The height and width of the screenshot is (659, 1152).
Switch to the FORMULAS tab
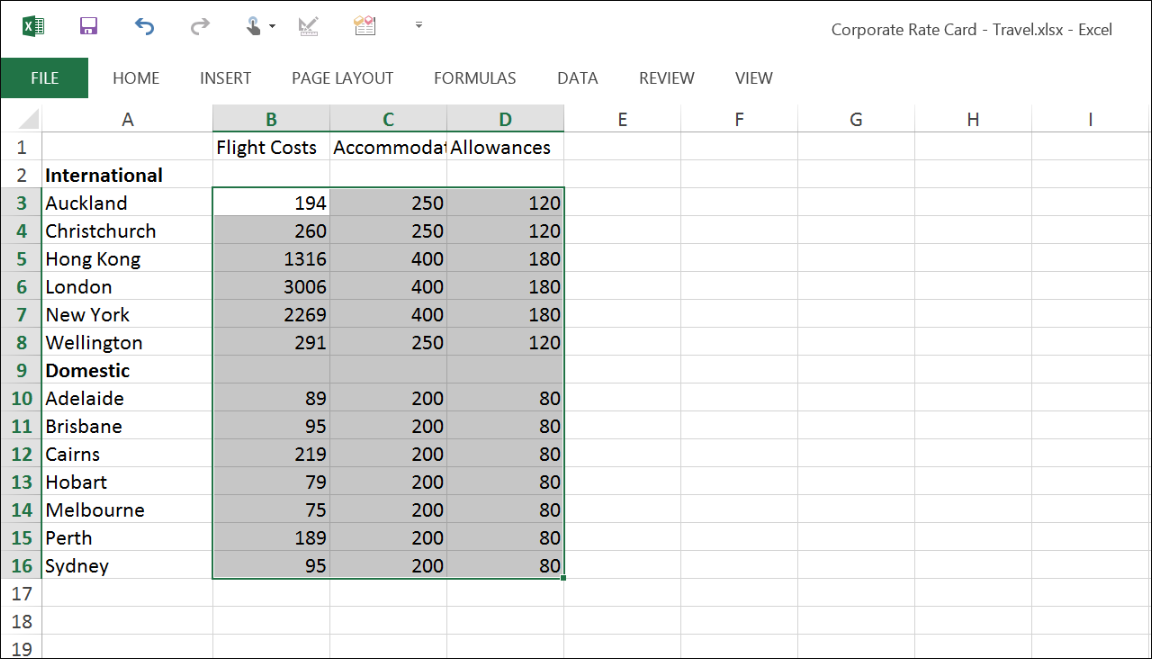point(475,77)
